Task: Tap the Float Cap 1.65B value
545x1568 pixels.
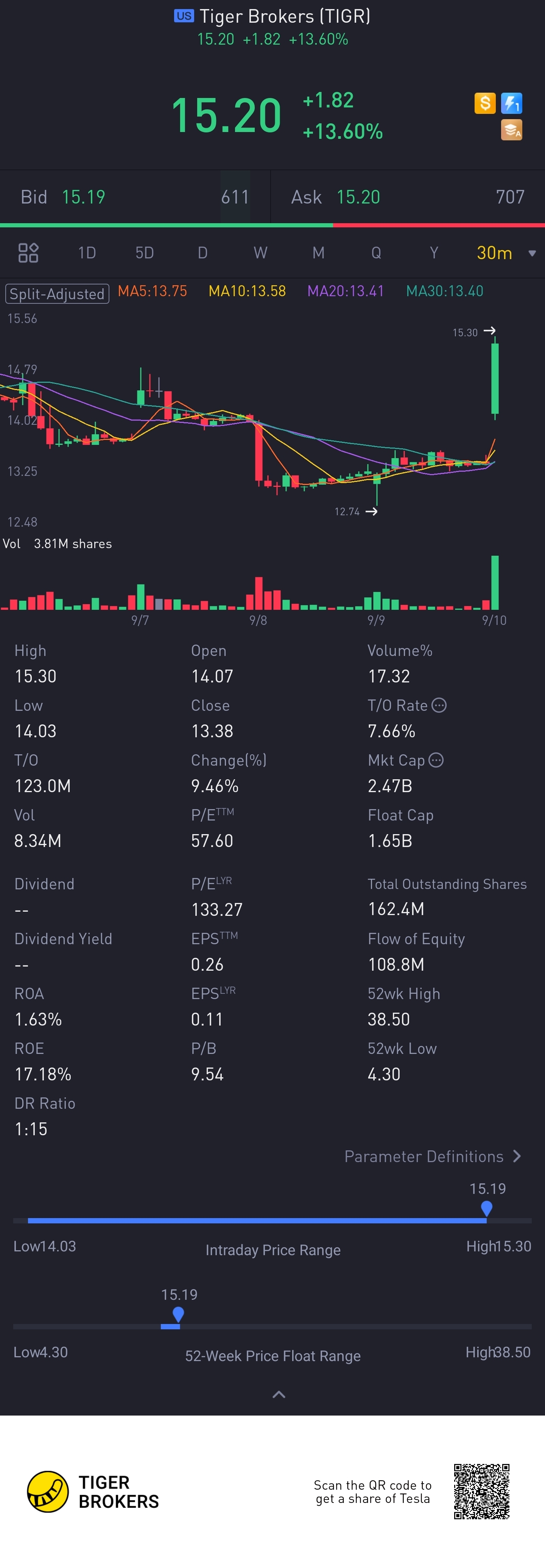Action: 390,841
